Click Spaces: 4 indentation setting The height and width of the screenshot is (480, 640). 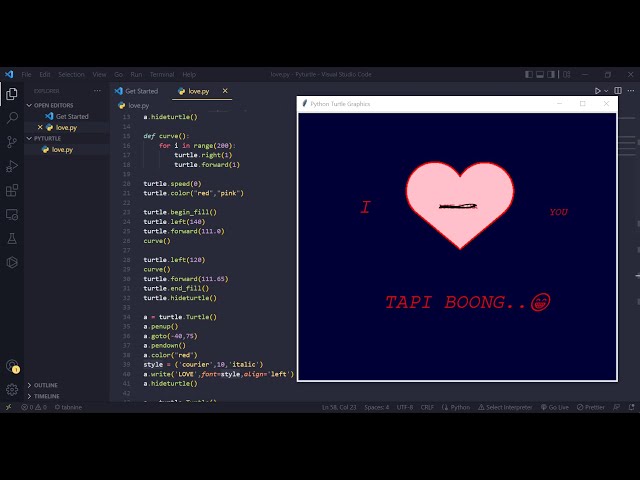tap(377, 407)
